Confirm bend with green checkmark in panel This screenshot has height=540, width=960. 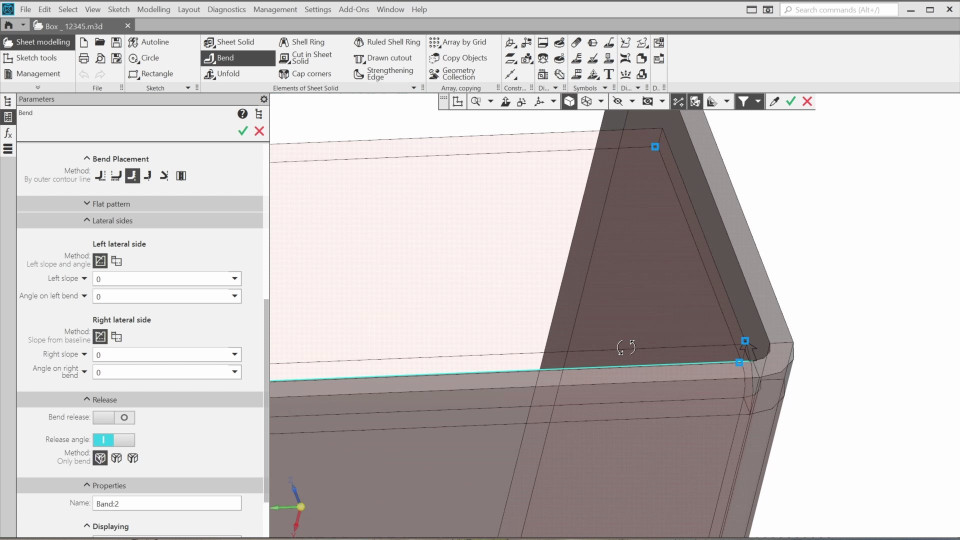point(243,131)
